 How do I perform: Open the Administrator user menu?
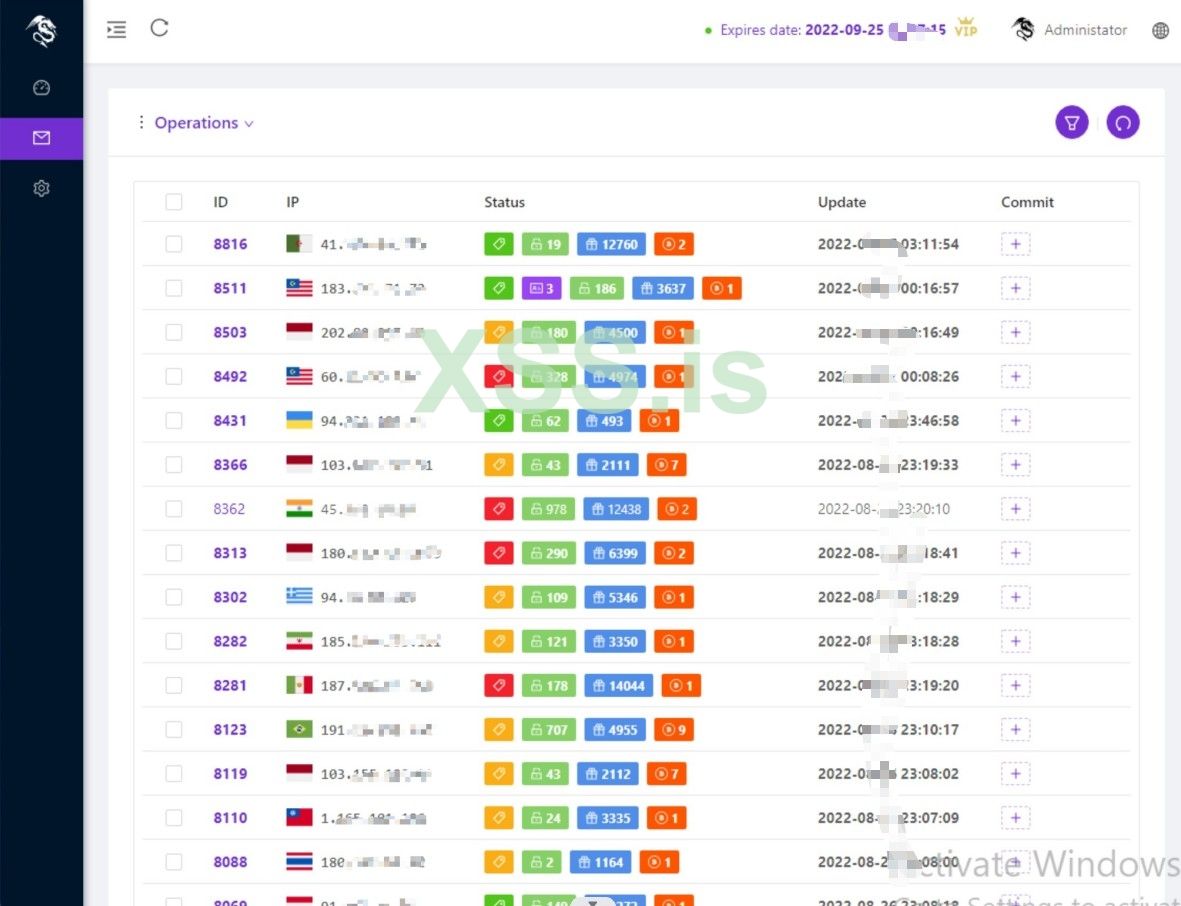[1085, 30]
